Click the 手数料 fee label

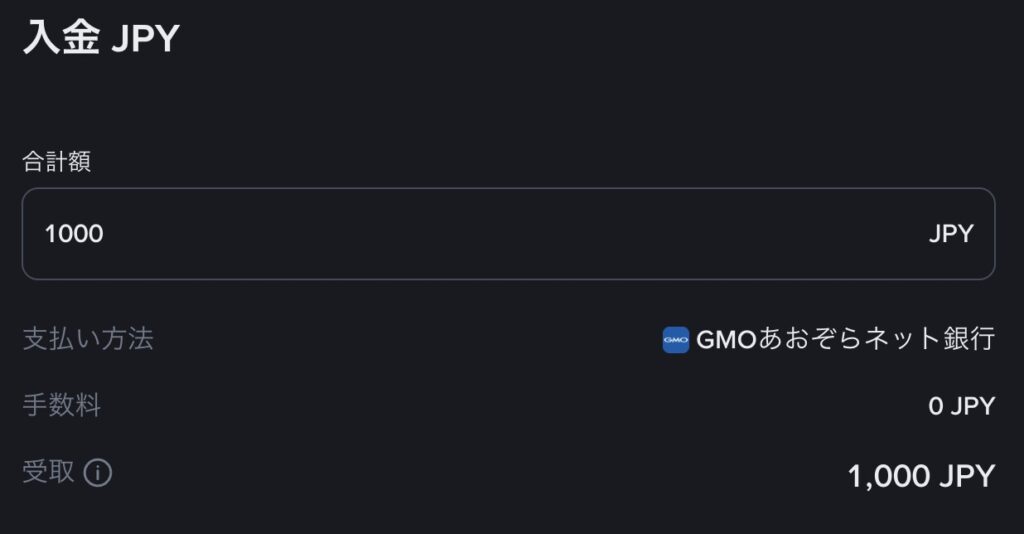62,405
